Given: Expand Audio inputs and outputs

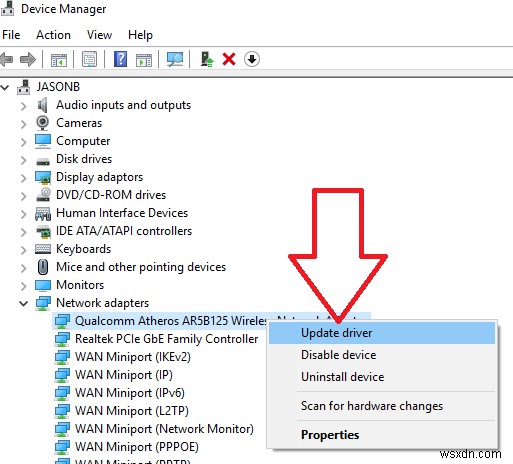Looking at the screenshot, I should [23, 106].
